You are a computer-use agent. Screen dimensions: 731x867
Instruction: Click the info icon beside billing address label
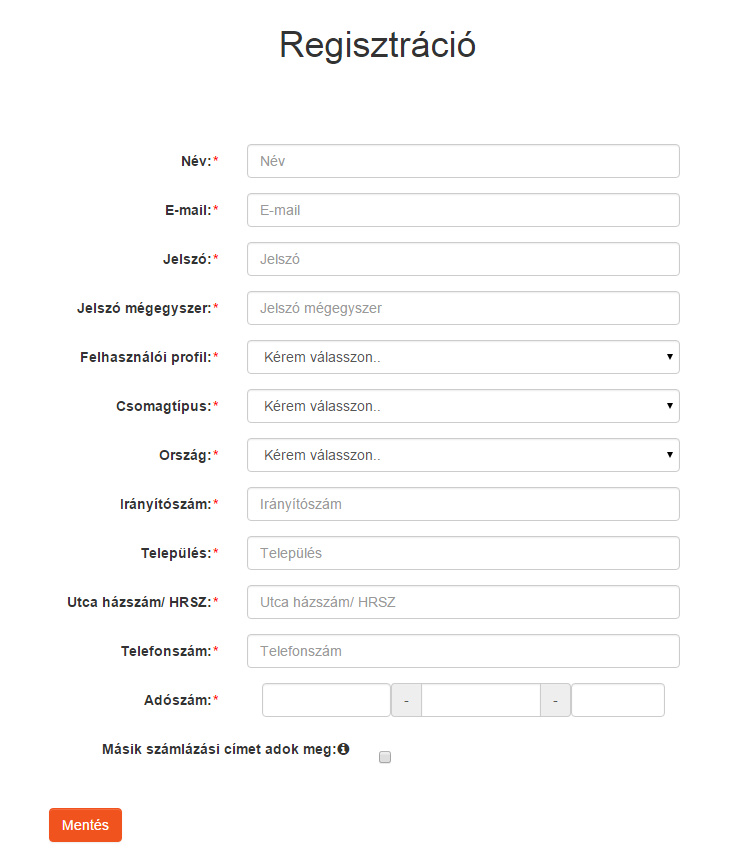(343, 749)
